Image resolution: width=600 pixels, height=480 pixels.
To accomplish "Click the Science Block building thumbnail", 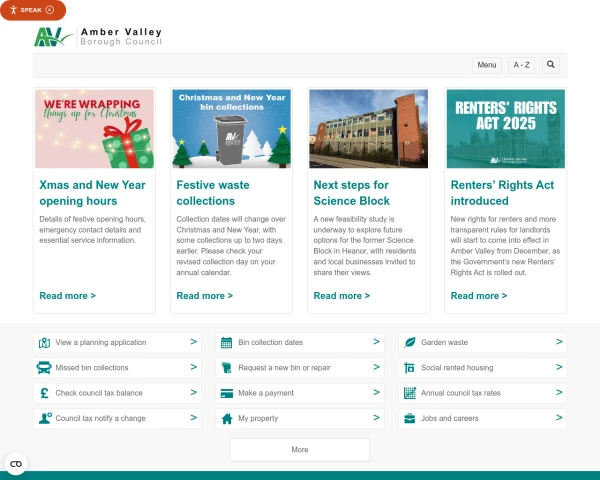I will [x=368, y=129].
